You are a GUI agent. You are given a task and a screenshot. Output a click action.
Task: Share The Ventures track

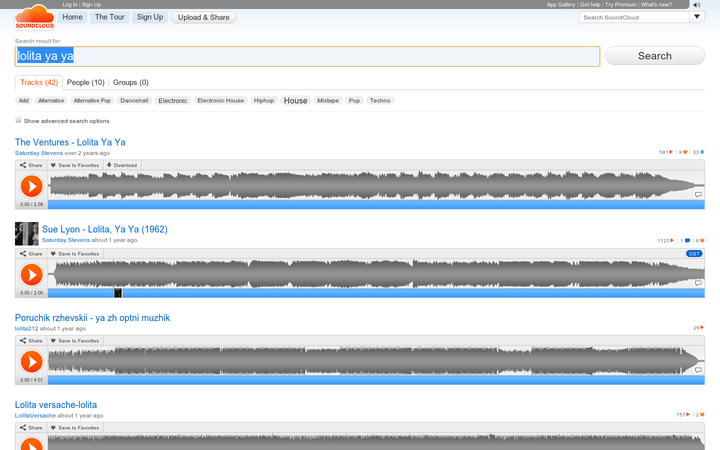[x=31, y=165]
